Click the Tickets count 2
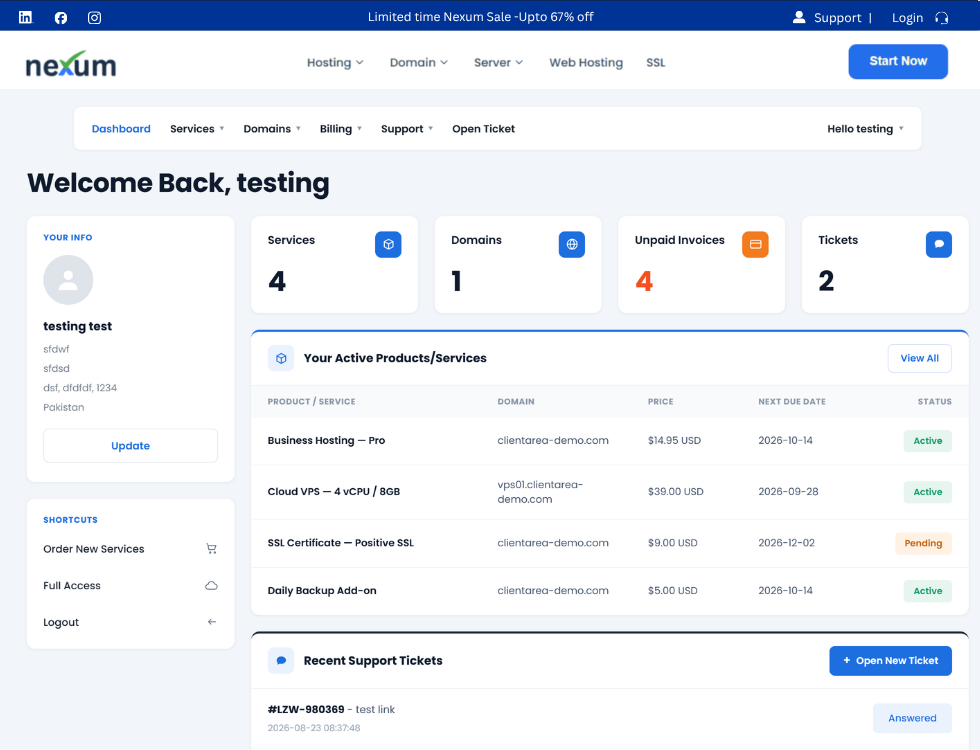This screenshot has height=750, width=980. pyautogui.click(x=826, y=281)
